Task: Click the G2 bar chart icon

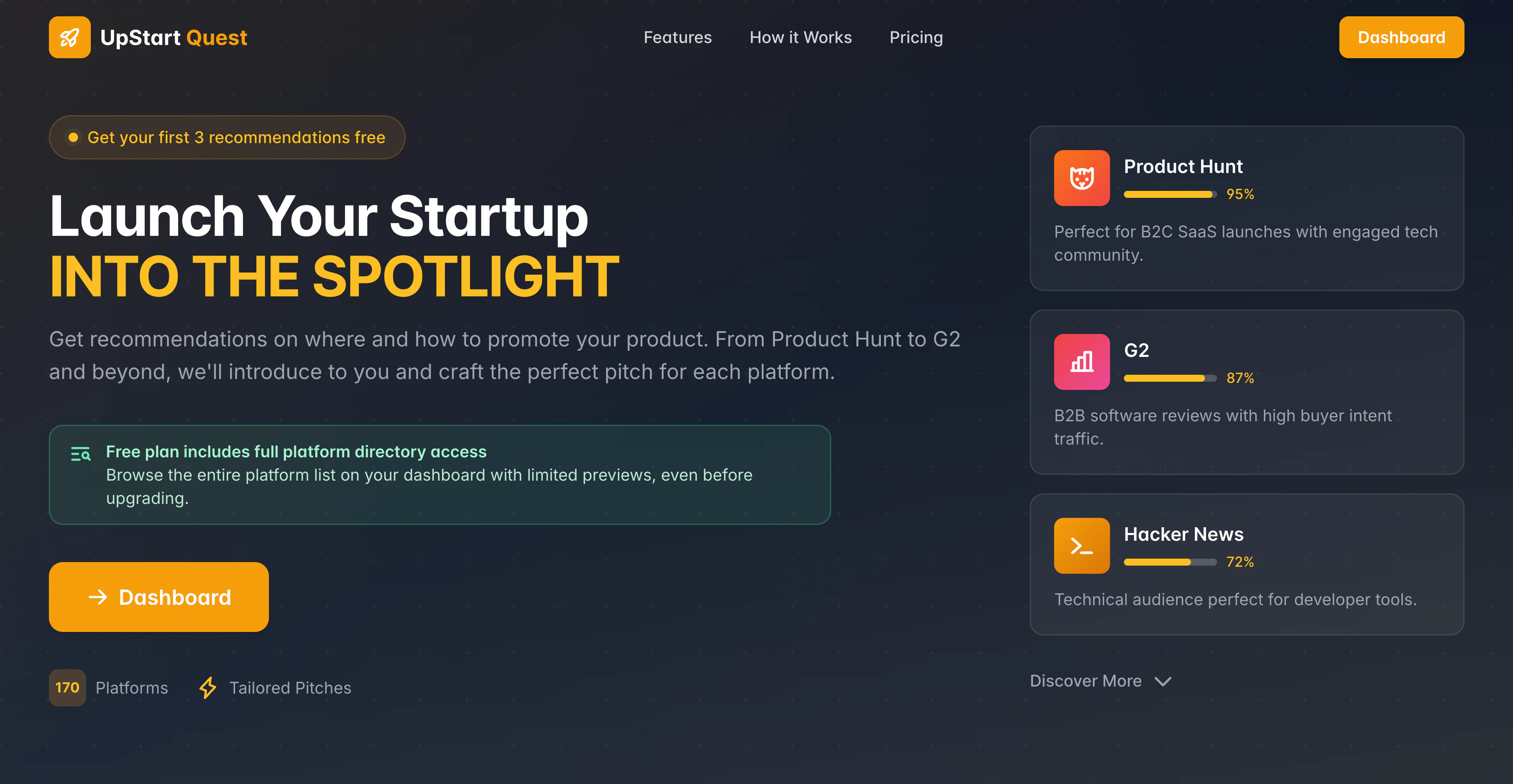Action: click(1081, 362)
